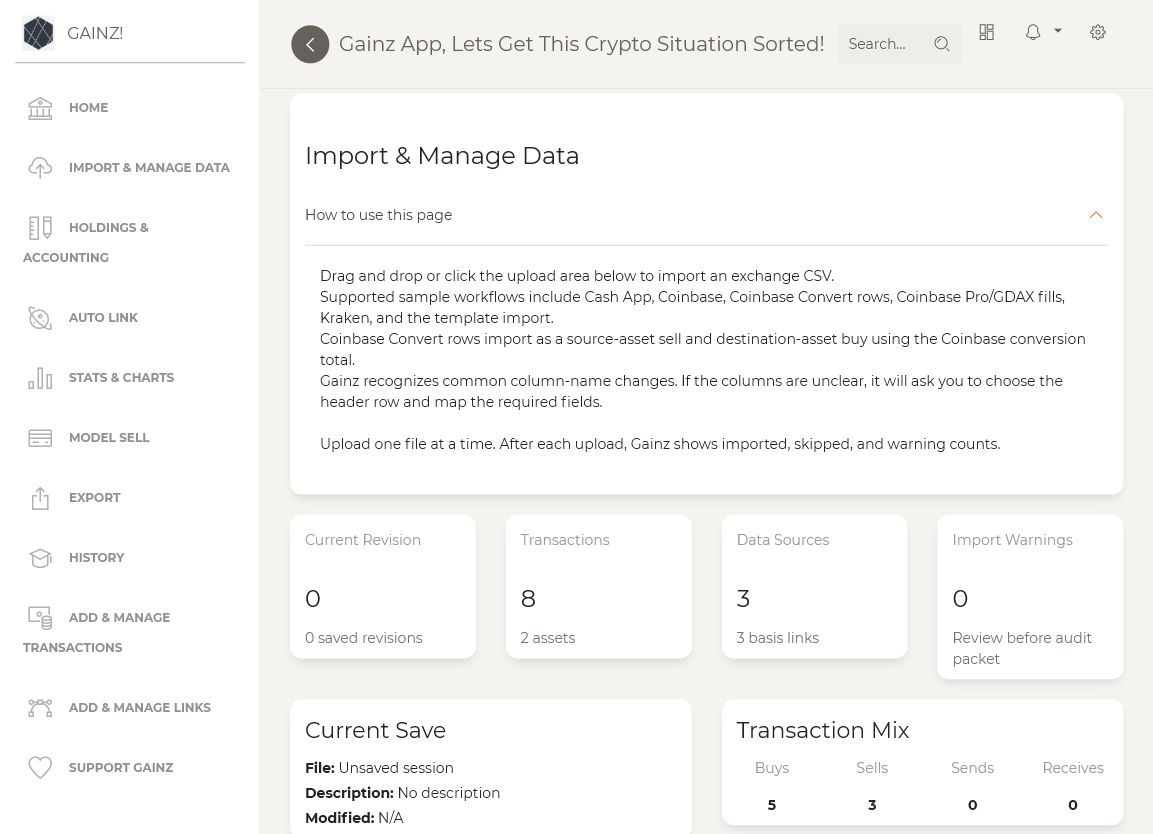Viewport: 1153px width, 834px height.
Task: Click the Auto Link planet icon
Action: coord(40,318)
